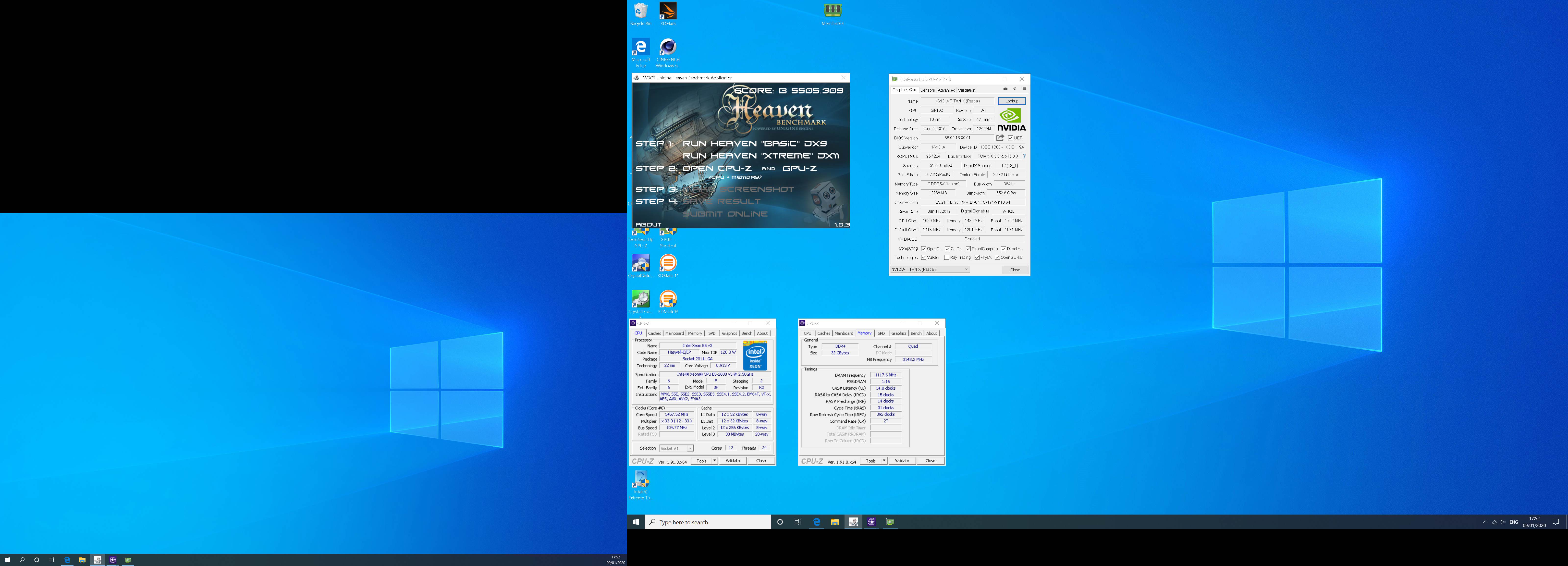Click the clock and date on right taskbar
This screenshot has width=1568, height=566.
tap(1534, 522)
